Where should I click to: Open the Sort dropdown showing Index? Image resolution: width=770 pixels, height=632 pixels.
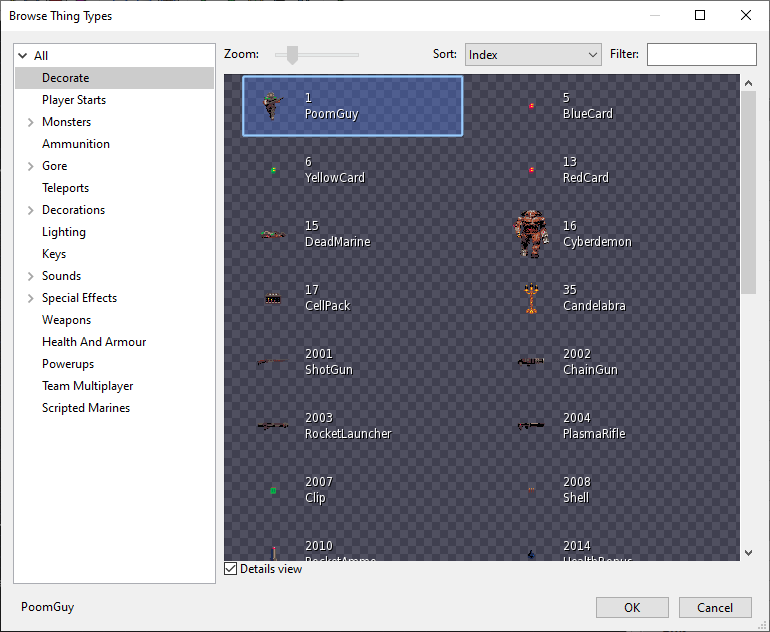point(533,55)
